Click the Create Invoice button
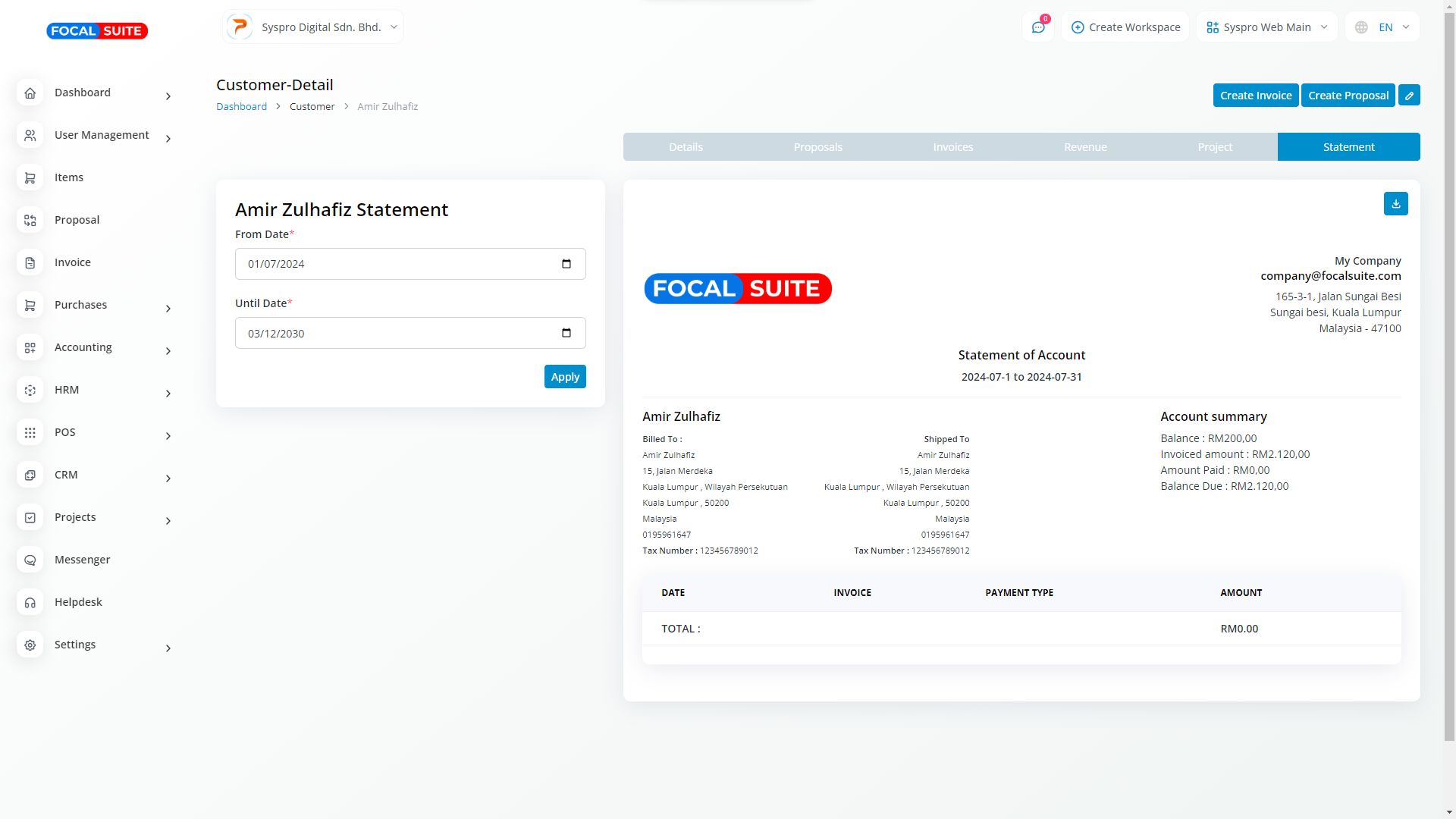The width and height of the screenshot is (1456, 819). 1255,96
